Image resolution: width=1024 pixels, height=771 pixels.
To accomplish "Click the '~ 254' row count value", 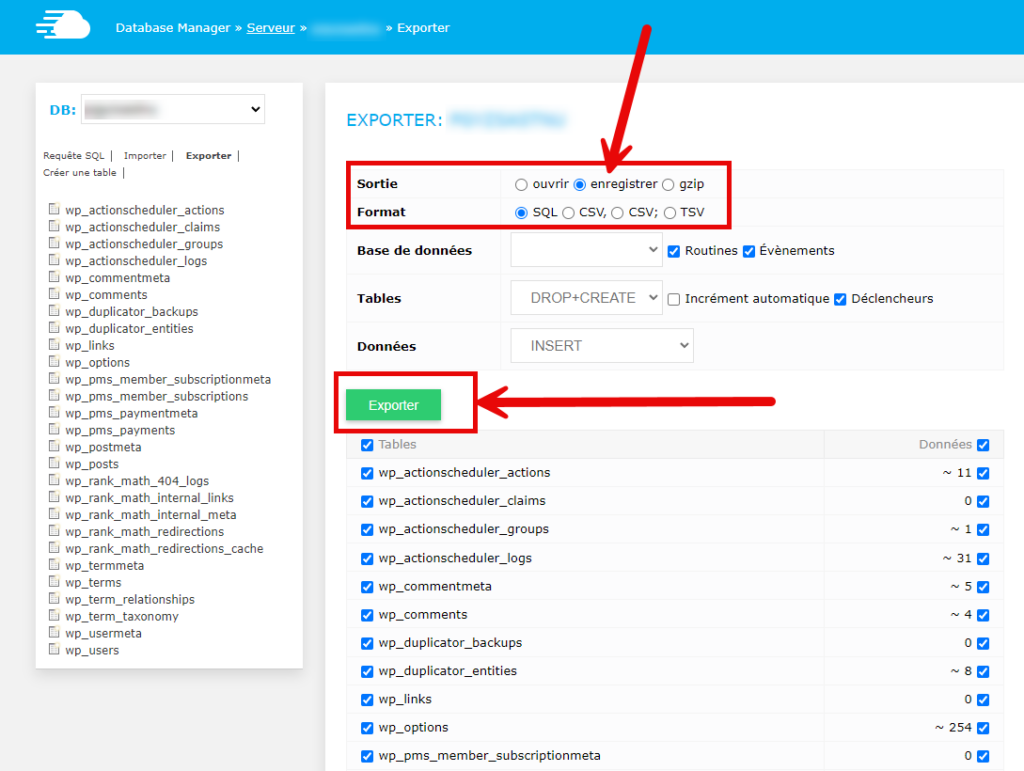I will click(x=953, y=727).
